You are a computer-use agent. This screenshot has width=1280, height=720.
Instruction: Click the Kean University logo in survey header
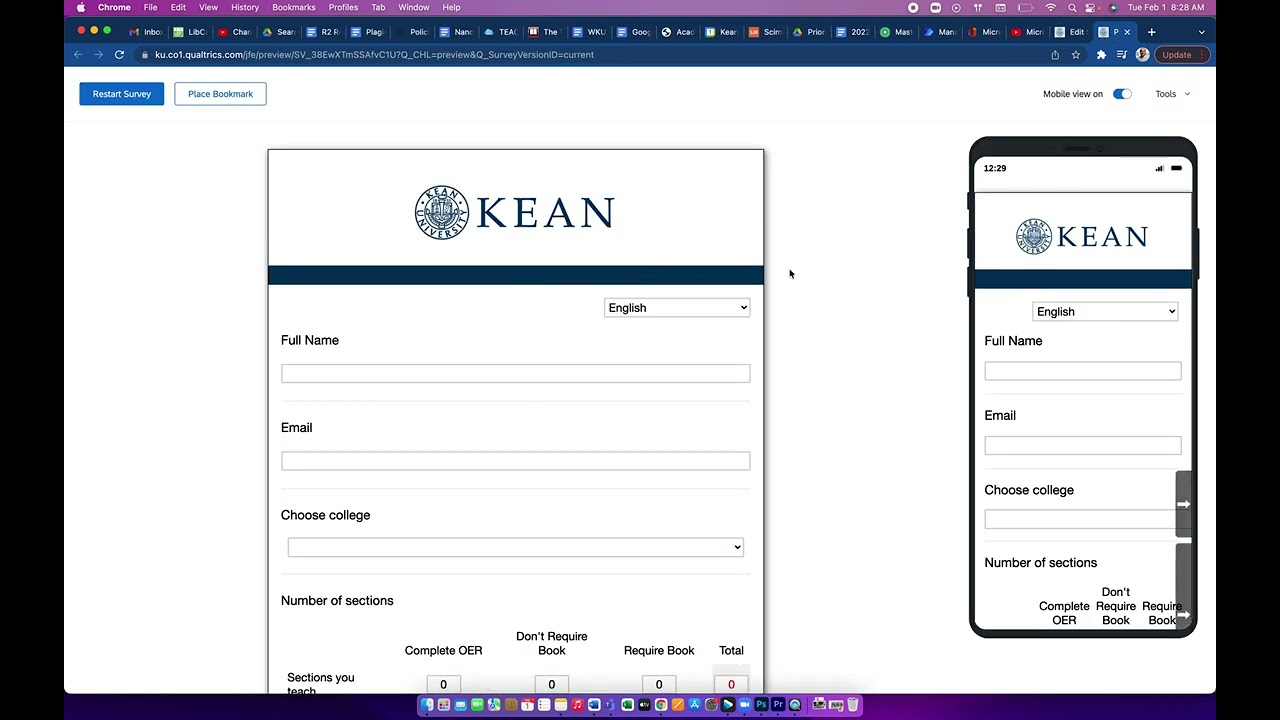click(x=515, y=212)
